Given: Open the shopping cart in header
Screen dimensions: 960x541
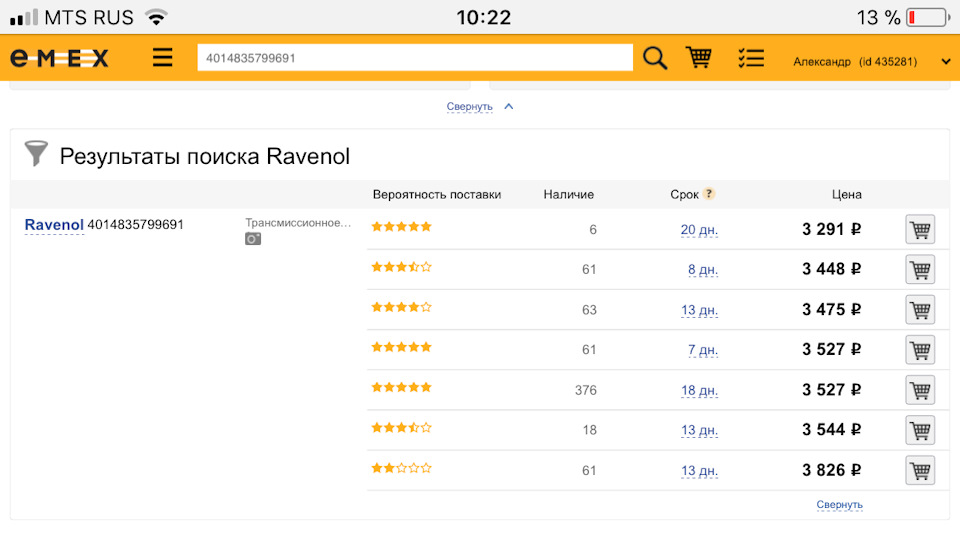Looking at the screenshot, I should (699, 58).
